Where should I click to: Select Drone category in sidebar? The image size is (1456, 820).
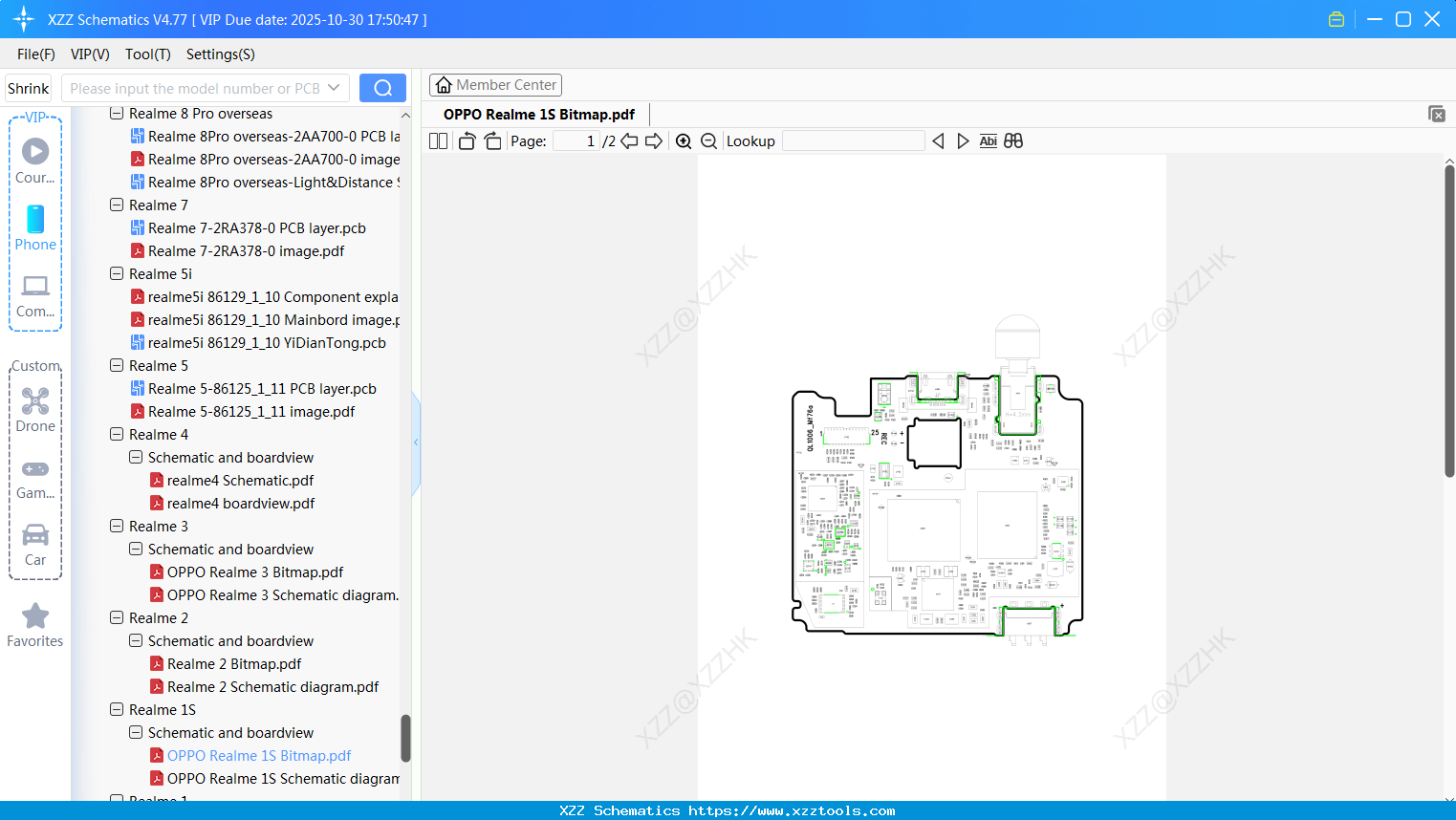coord(35,409)
